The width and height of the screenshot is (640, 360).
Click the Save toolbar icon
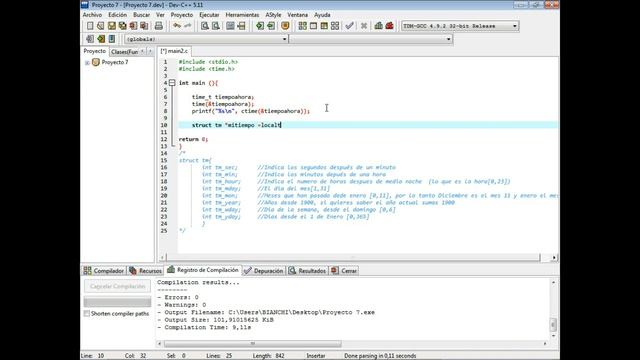pos(111,26)
